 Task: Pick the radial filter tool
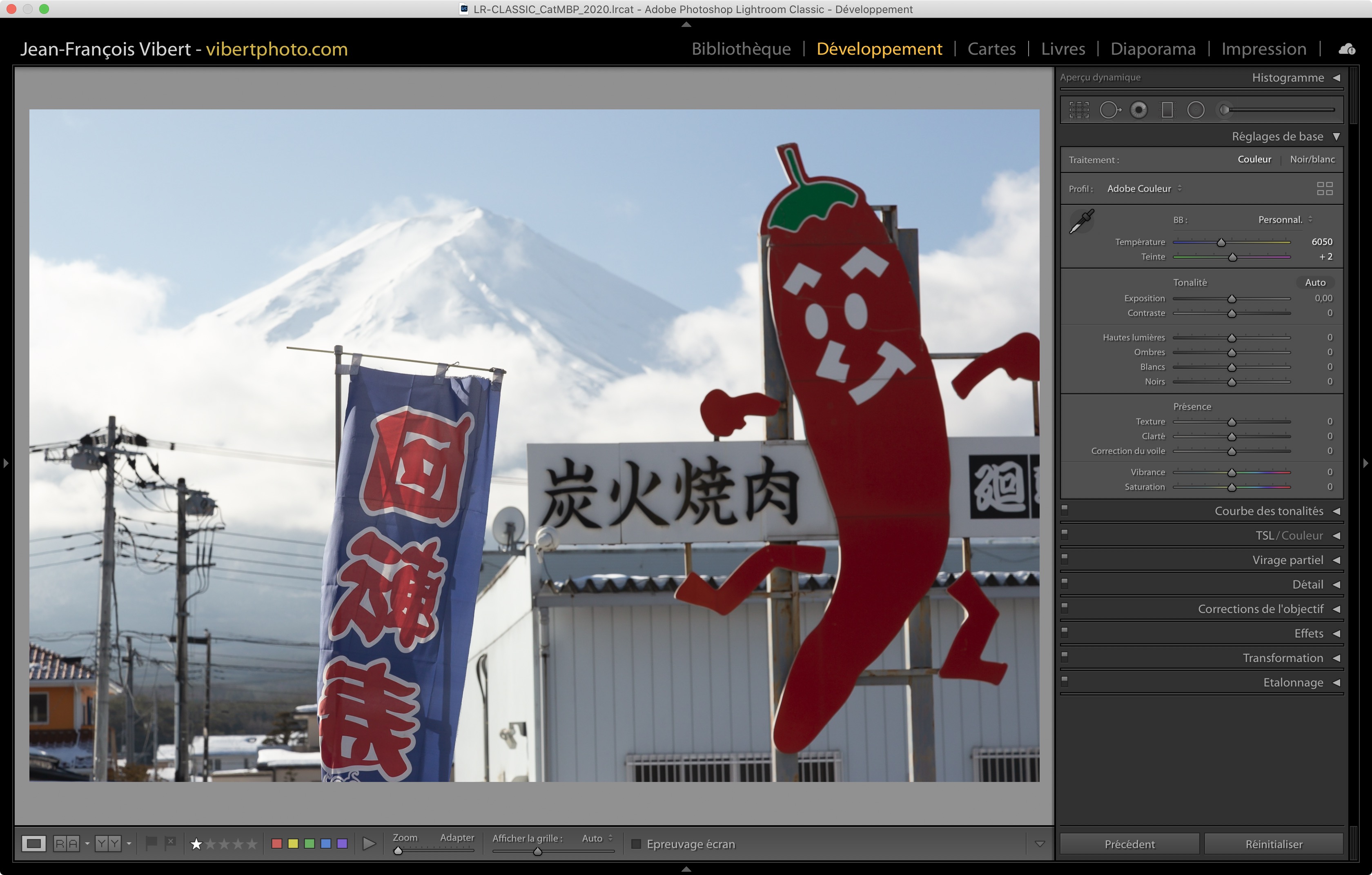click(1195, 110)
